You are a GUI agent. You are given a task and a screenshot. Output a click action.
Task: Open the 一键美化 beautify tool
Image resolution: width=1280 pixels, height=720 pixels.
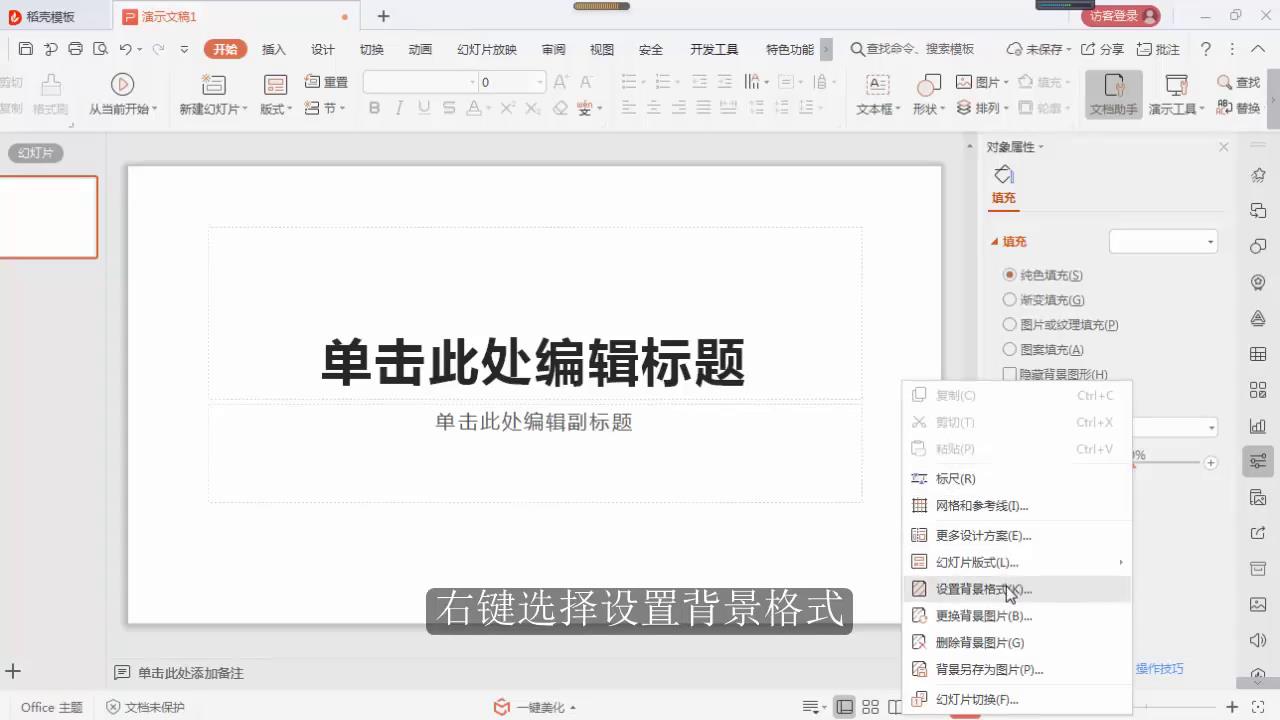coord(535,707)
